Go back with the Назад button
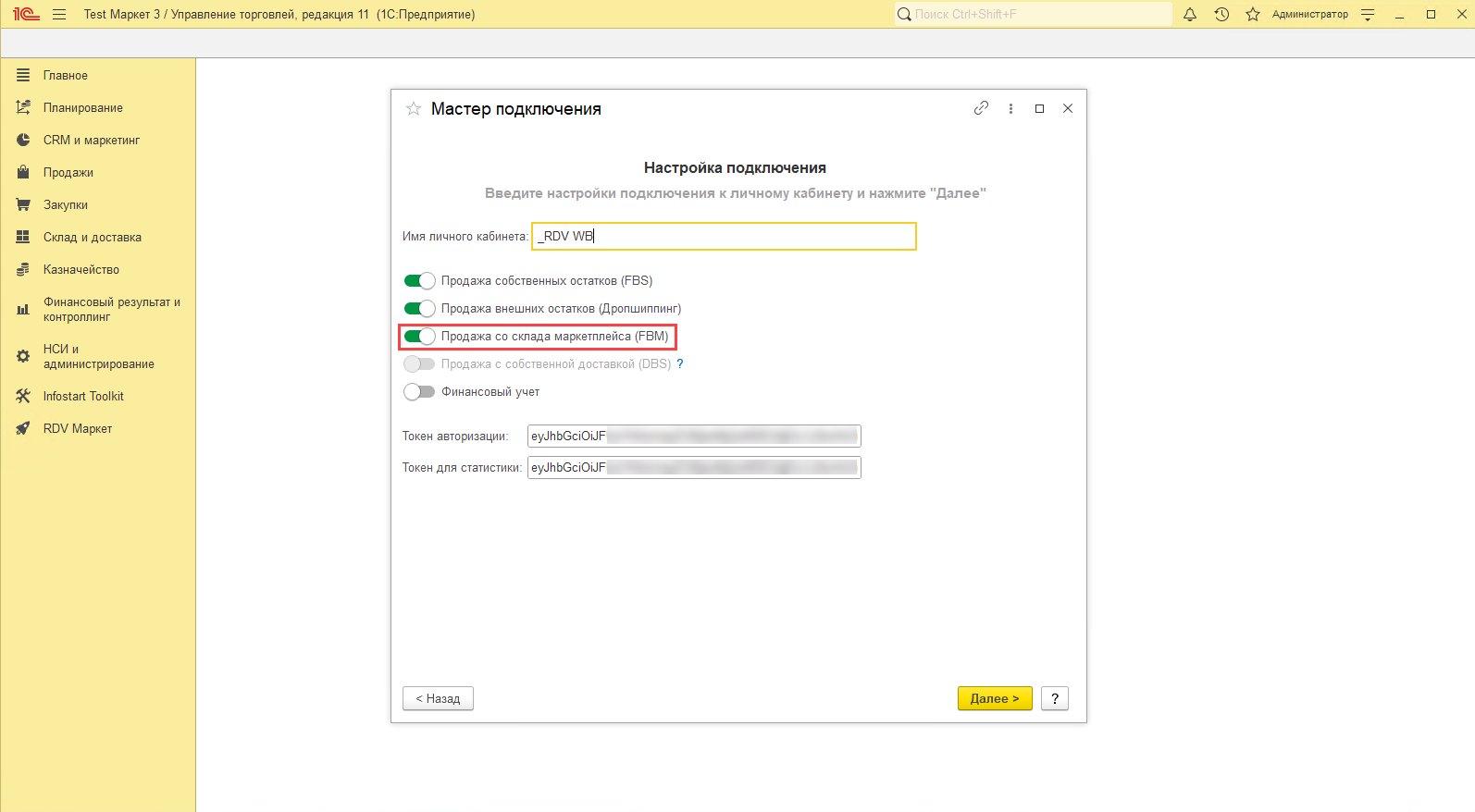Viewport: 1475px width, 812px height. coord(438,698)
